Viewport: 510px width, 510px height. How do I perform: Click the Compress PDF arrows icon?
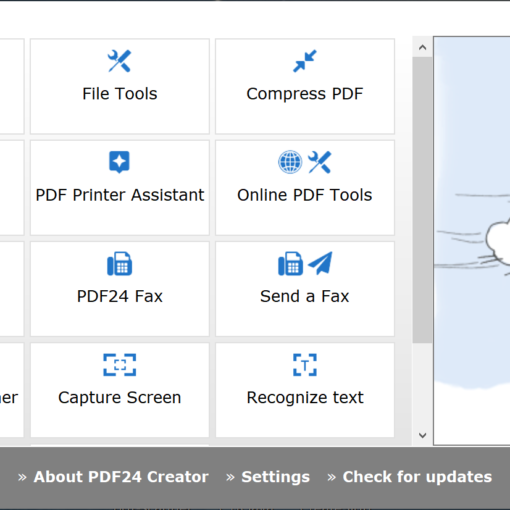pyautogui.click(x=305, y=61)
